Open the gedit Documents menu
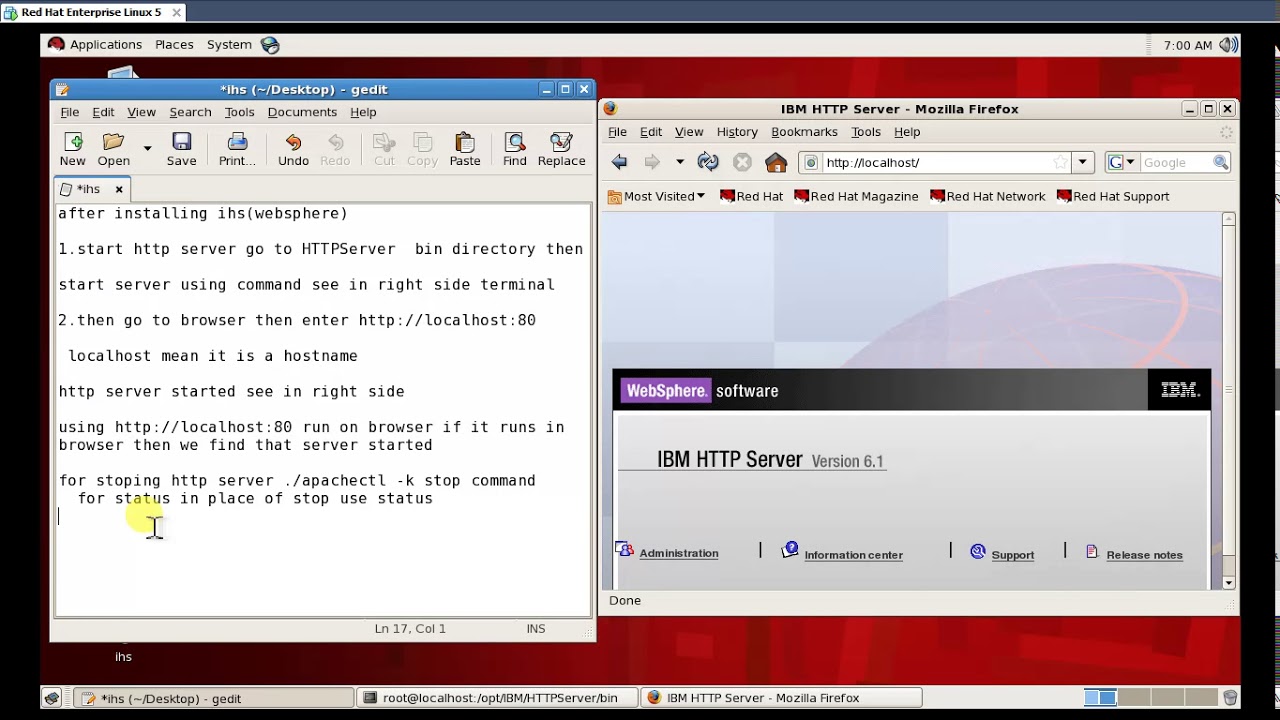This screenshot has width=1280, height=720. (x=302, y=112)
